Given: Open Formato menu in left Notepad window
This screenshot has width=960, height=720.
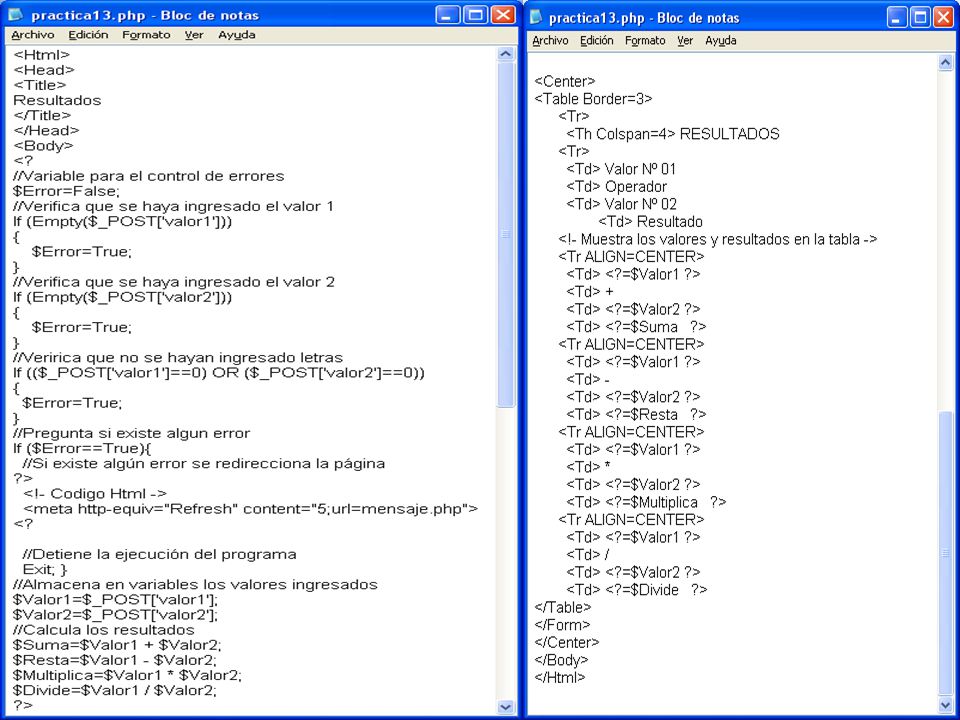Looking at the screenshot, I should [146, 35].
